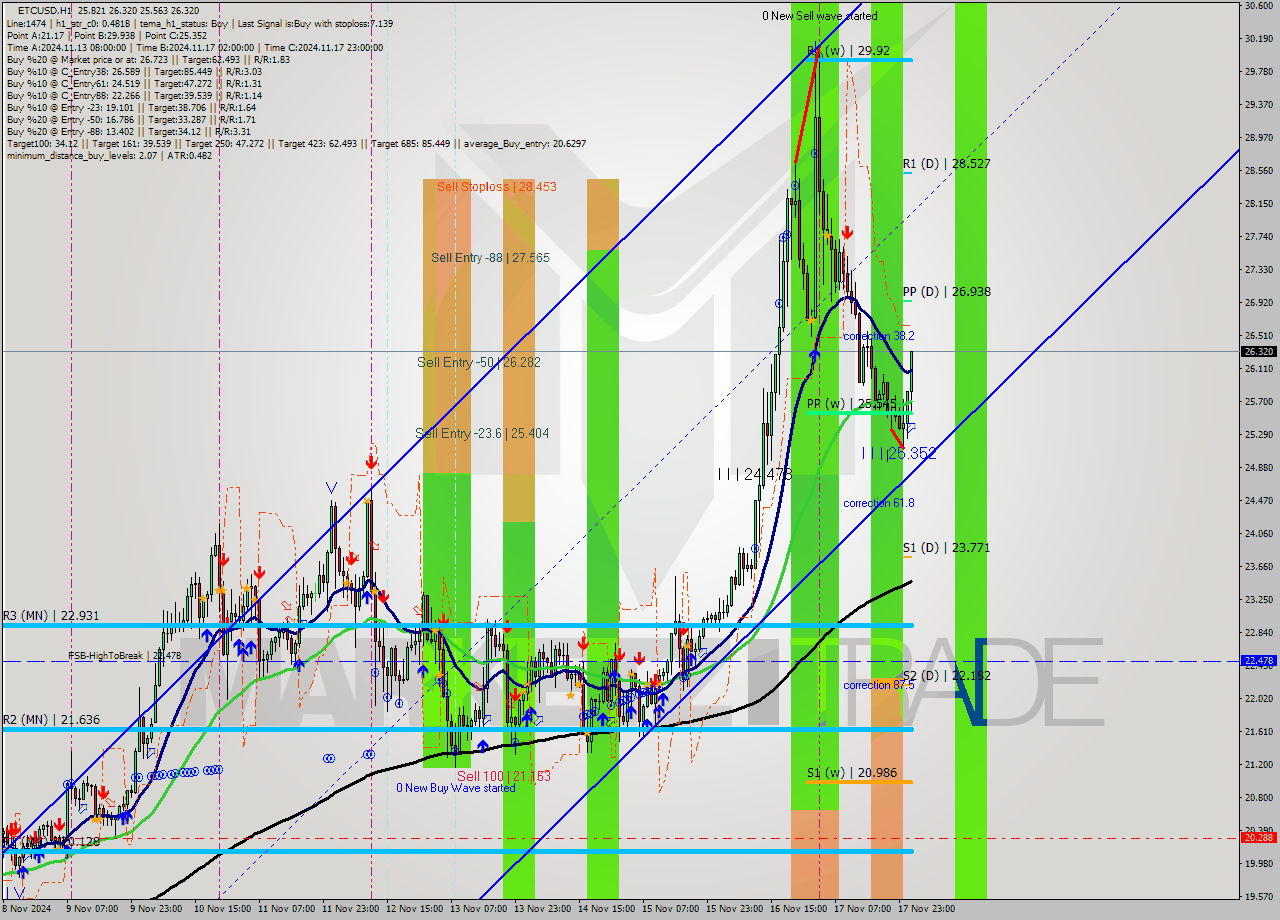Click the 'R3 (MN) | 22.931' level label
Screen dimensions: 1280x920
[51, 616]
